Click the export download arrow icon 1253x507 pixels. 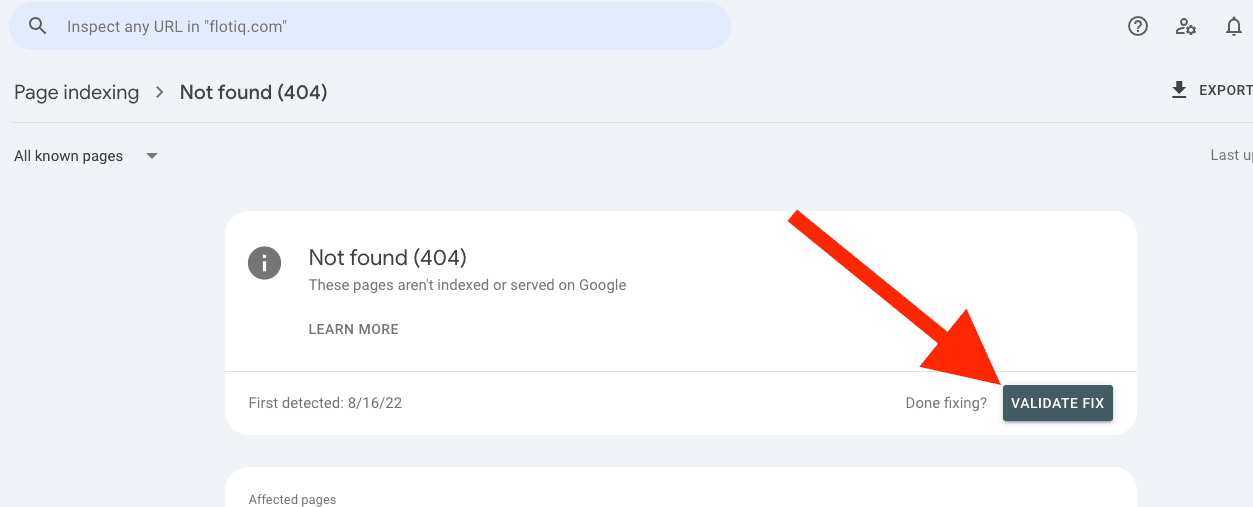(1179, 90)
